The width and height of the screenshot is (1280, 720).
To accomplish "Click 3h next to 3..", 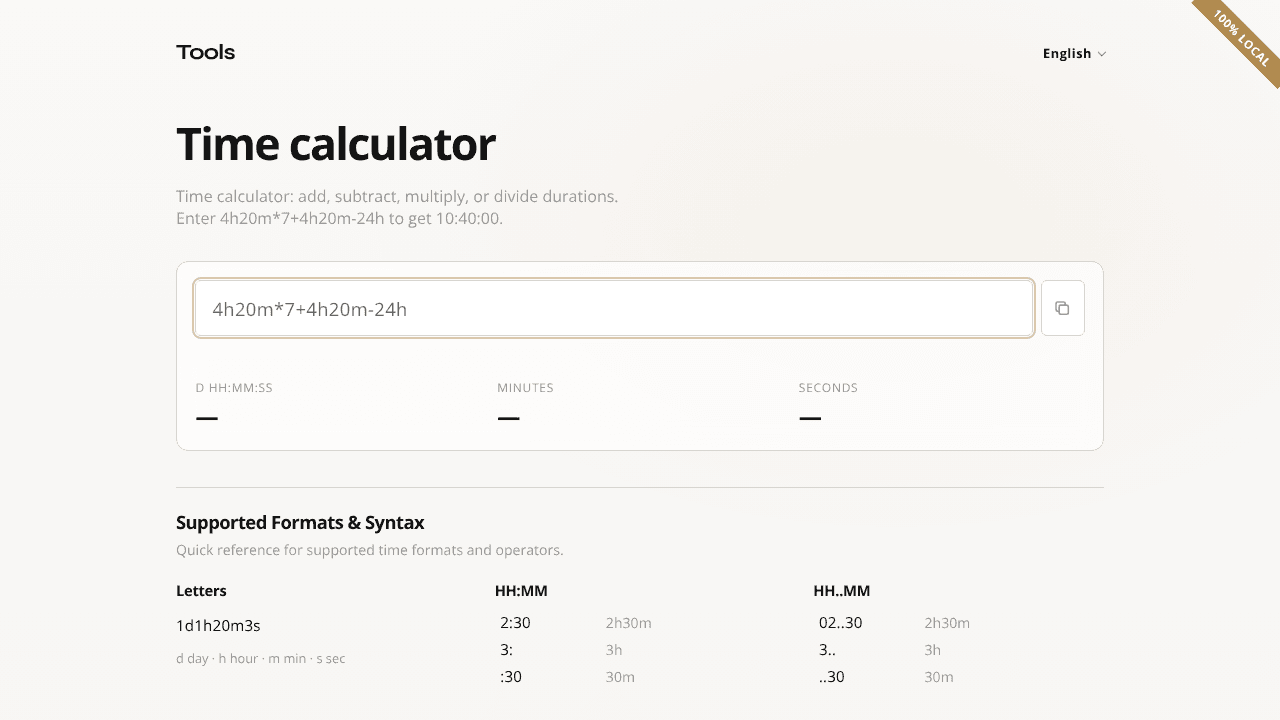I will 614,650.
